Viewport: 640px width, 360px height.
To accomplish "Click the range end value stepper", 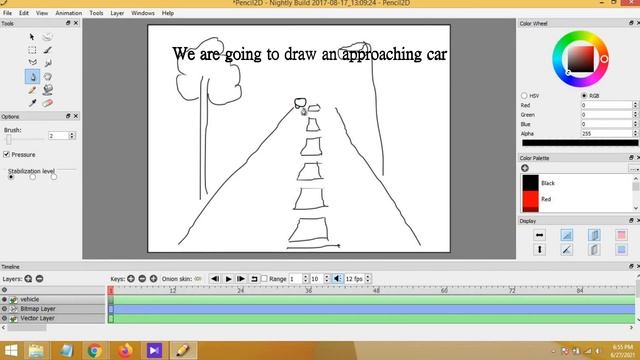I will coord(327,279).
